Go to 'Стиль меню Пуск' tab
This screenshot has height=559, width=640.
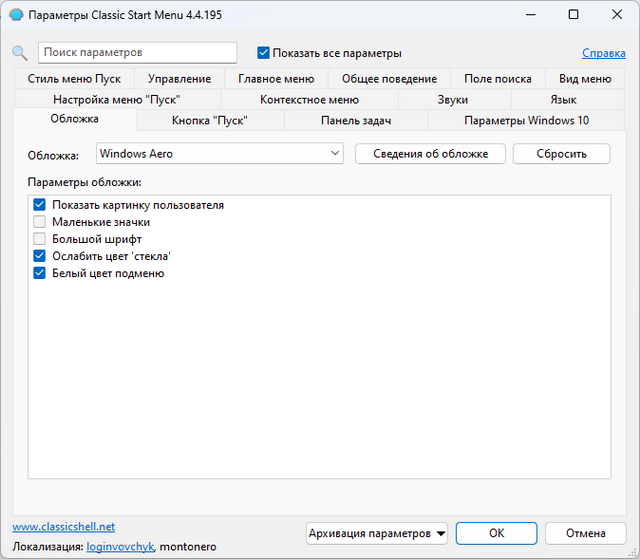[74, 79]
